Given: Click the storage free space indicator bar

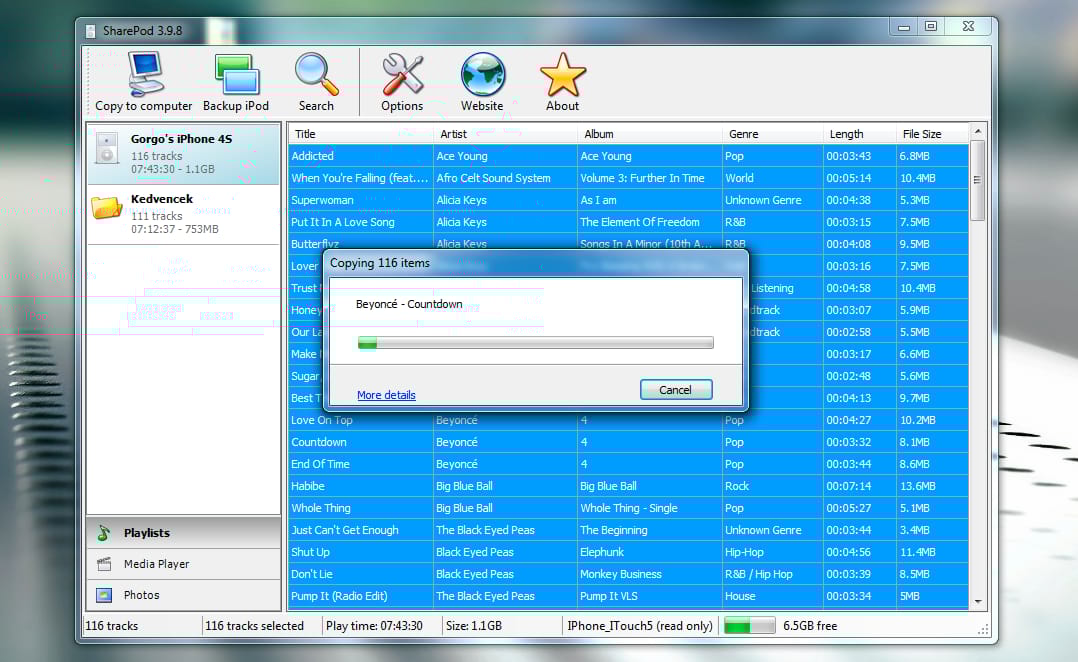Looking at the screenshot, I should [x=750, y=626].
